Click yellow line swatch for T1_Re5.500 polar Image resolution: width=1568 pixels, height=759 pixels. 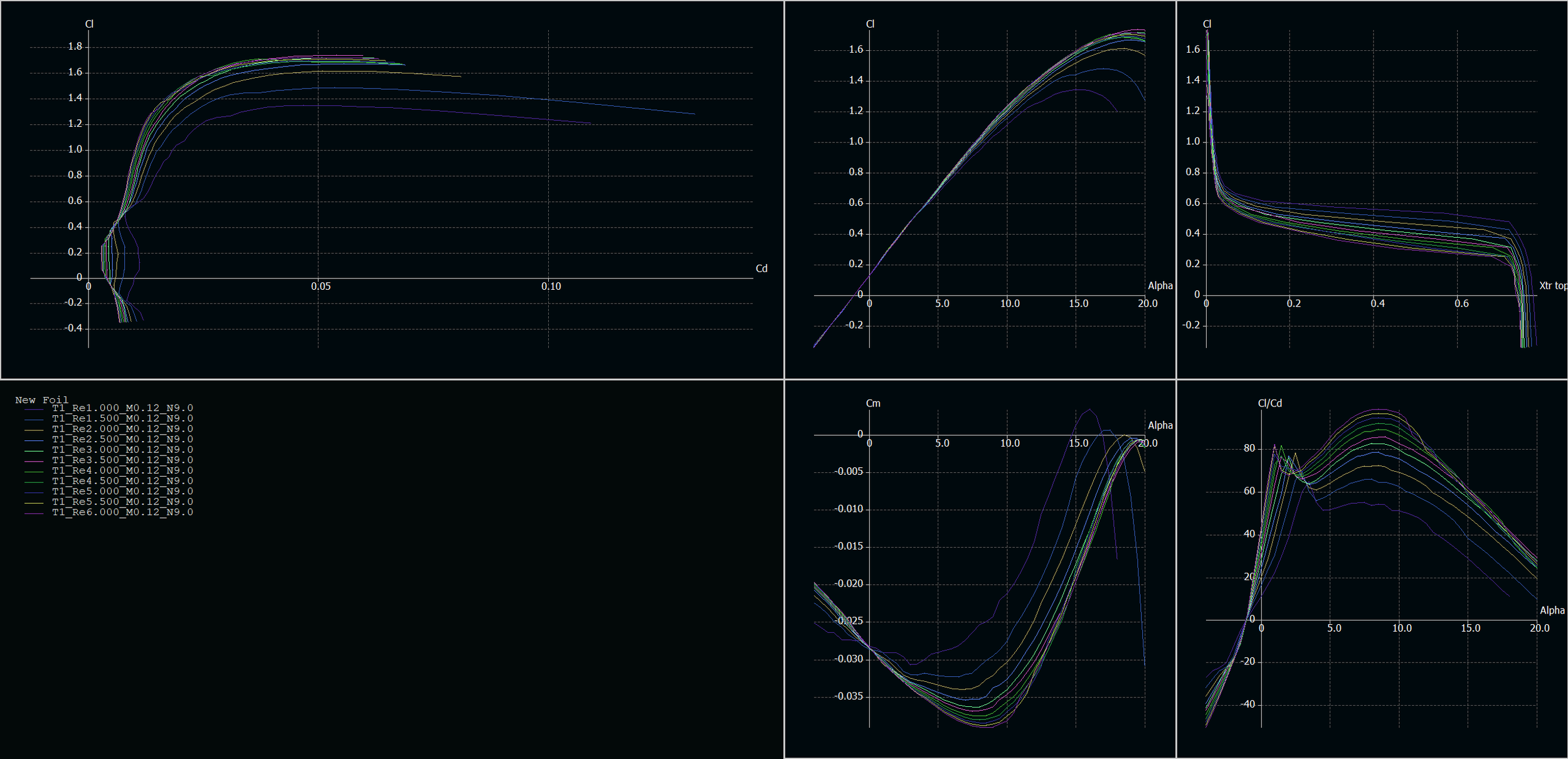pos(34,503)
